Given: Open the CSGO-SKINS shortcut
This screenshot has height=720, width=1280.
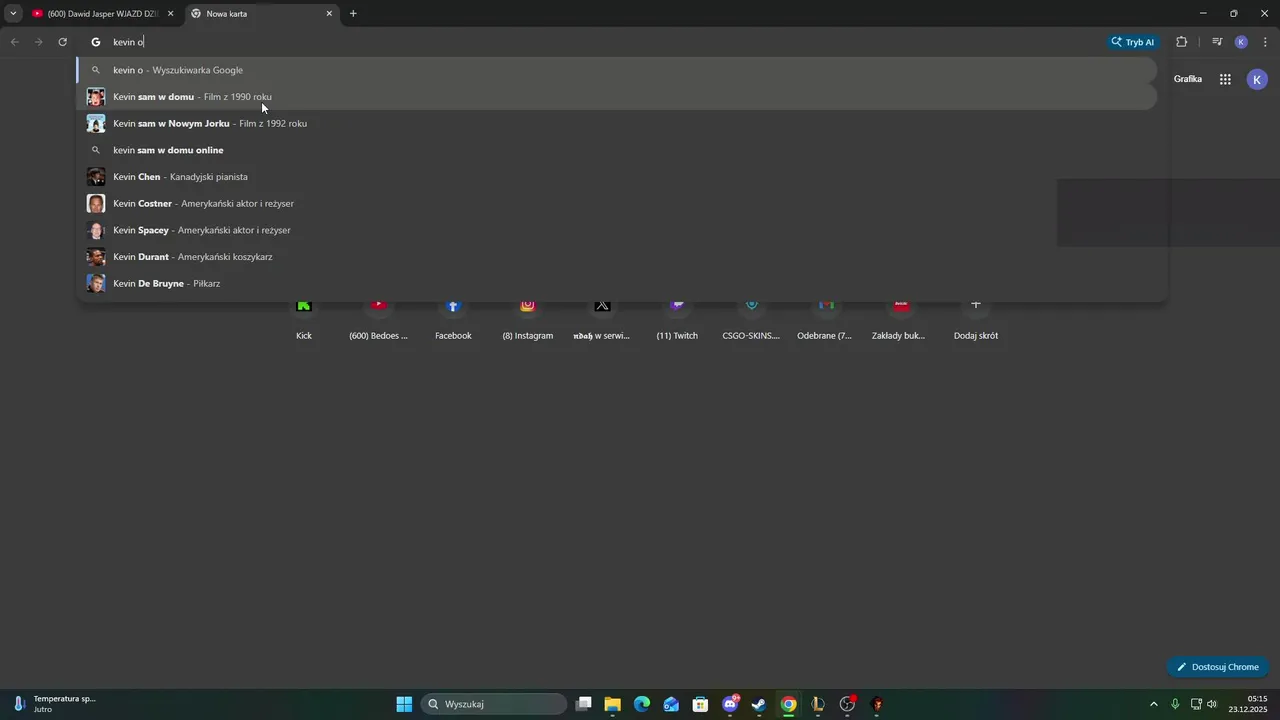Looking at the screenshot, I should click(751, 320).
